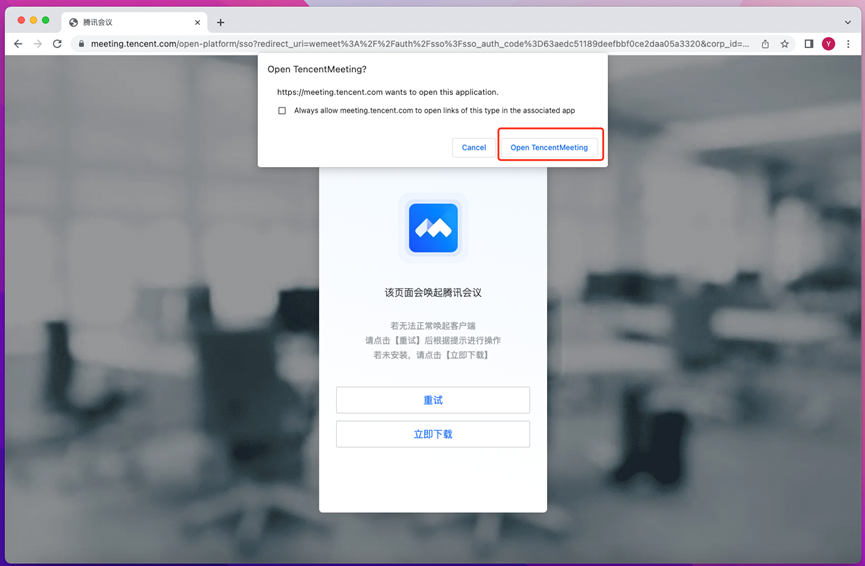The height and width of the screenshot is (566, 865).
Task: Bookmark this tab with star icon
Action: click(x=784, y=44)
